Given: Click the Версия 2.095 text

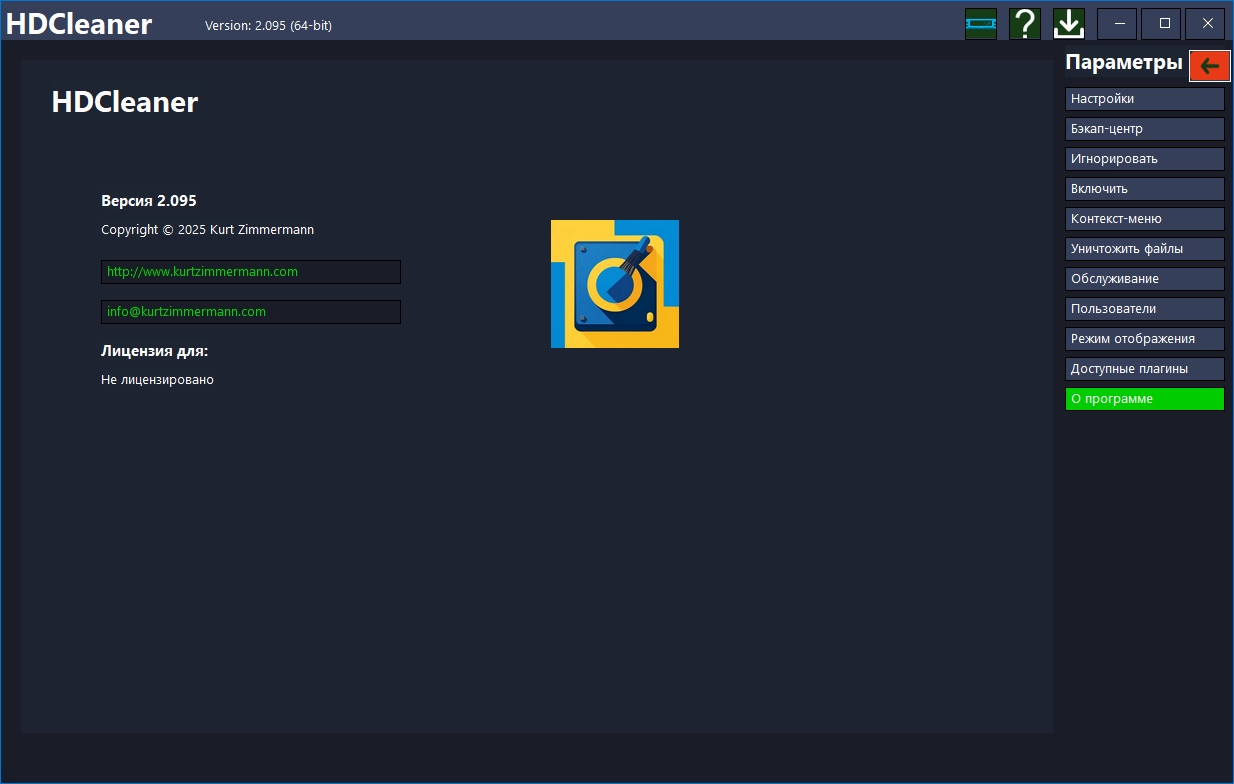Looking at the screenshot, I should [x=149, y=200].
